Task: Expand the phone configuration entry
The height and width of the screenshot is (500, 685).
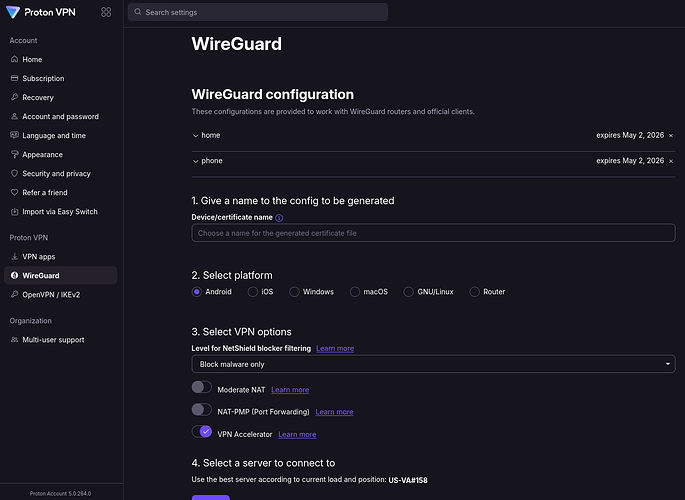Action: coord(207,161)
